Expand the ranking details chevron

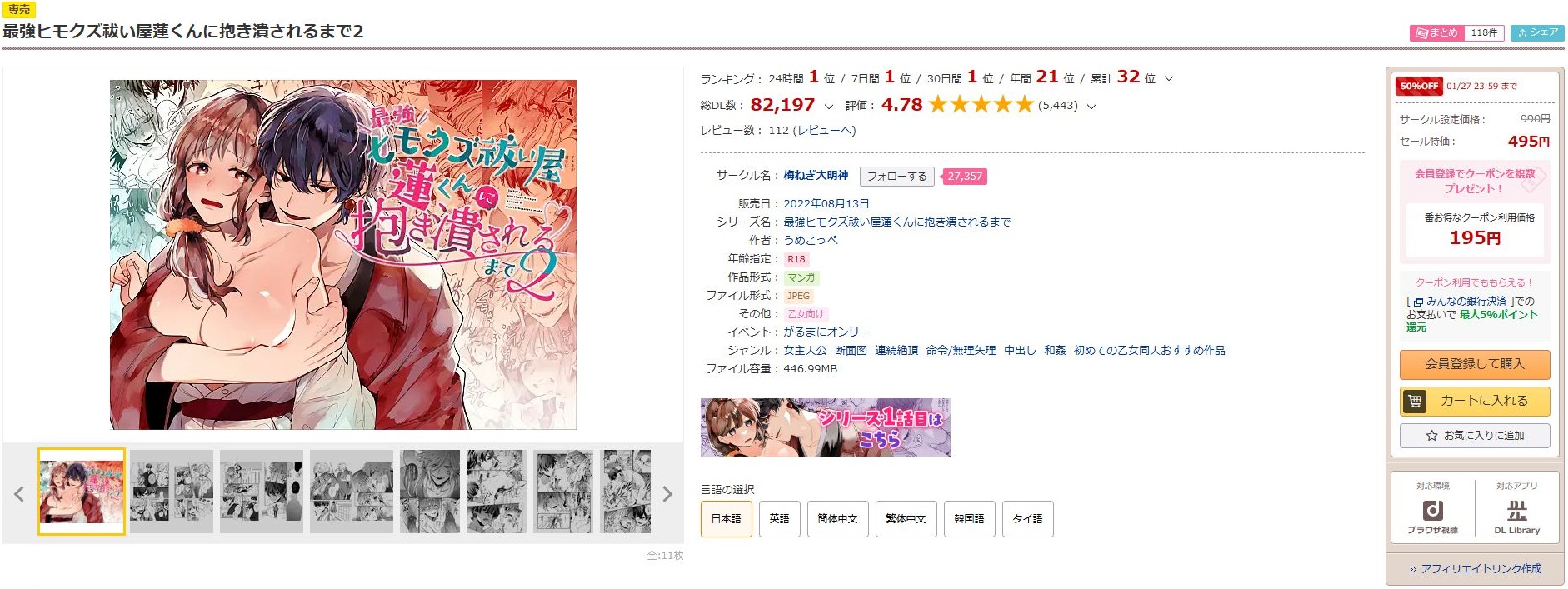(1169, 79)
